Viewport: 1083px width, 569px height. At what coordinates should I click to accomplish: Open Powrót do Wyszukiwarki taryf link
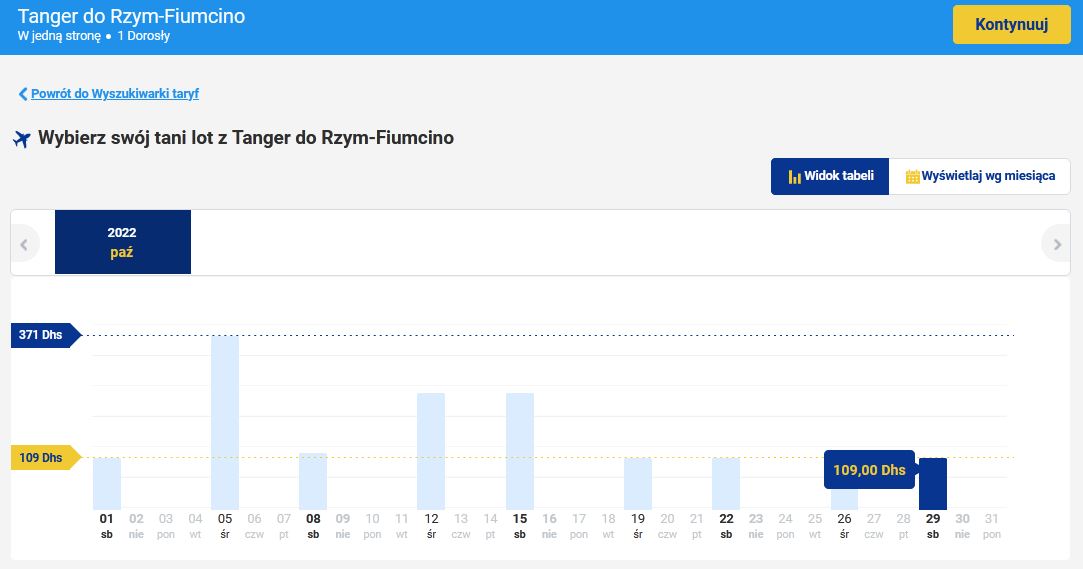pos(115,94)
